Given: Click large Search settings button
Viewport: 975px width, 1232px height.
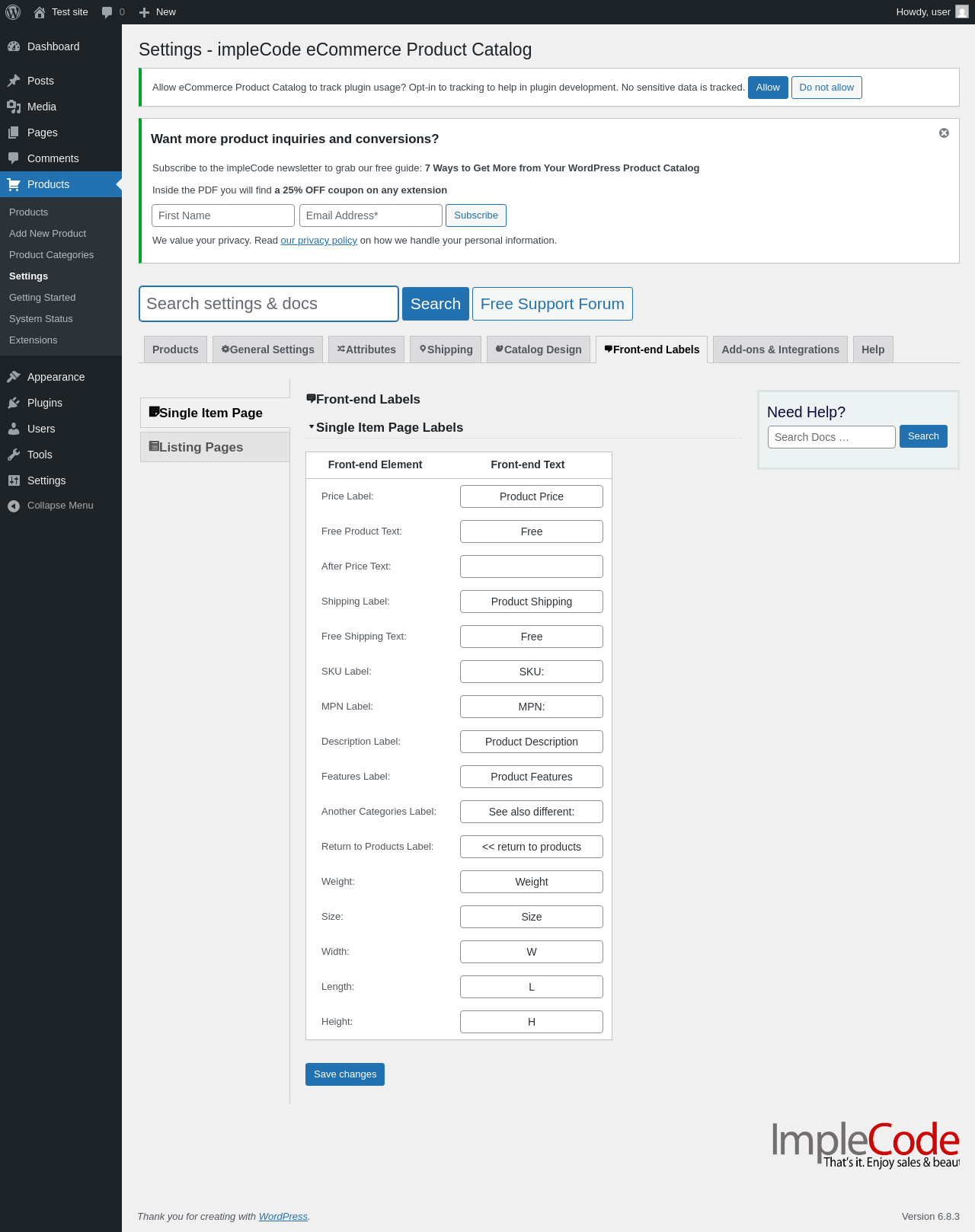Looking at the screenshot, I should tap(436, 304).
